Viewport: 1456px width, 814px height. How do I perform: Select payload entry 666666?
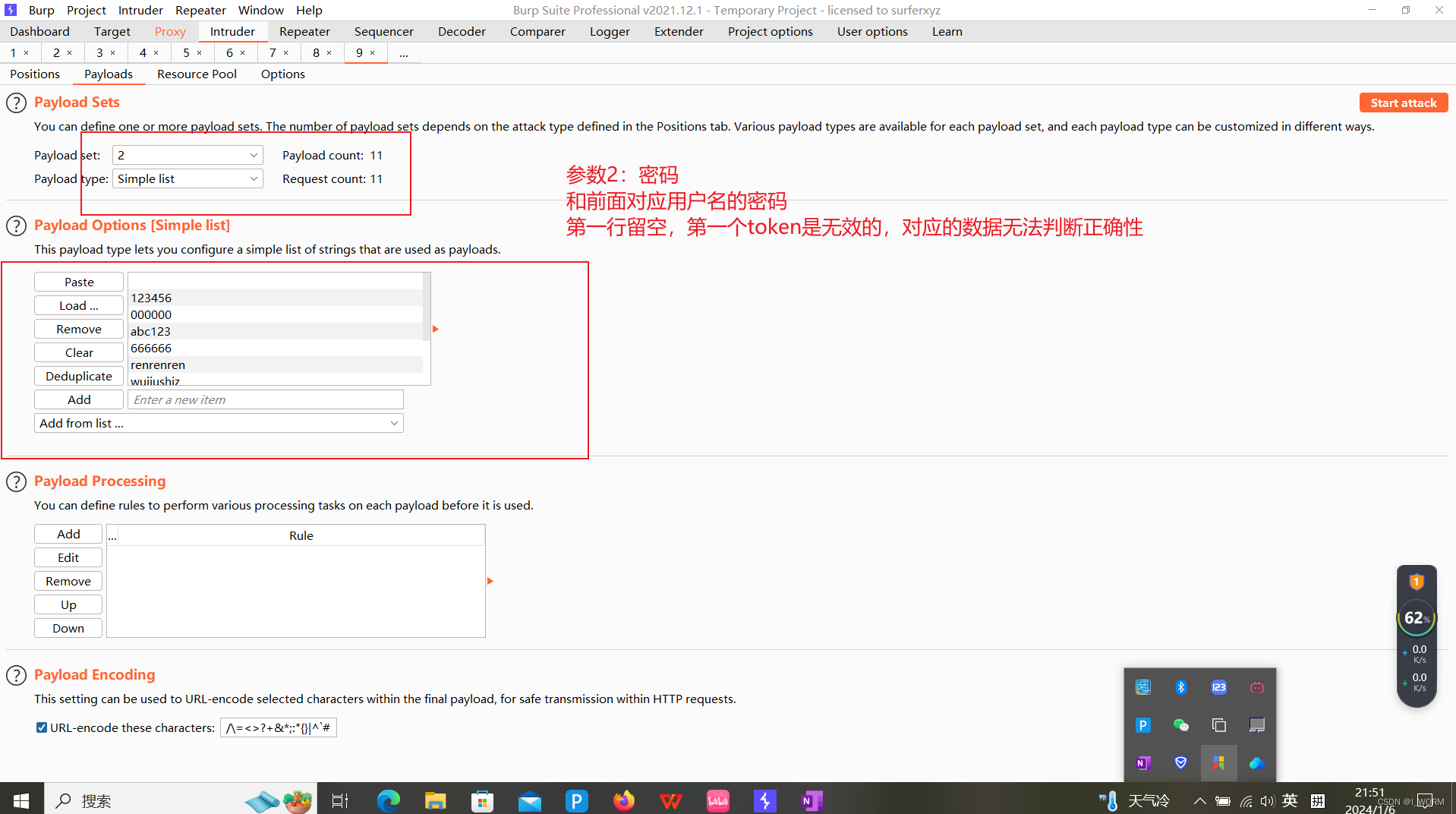click(x=276, y=348)
